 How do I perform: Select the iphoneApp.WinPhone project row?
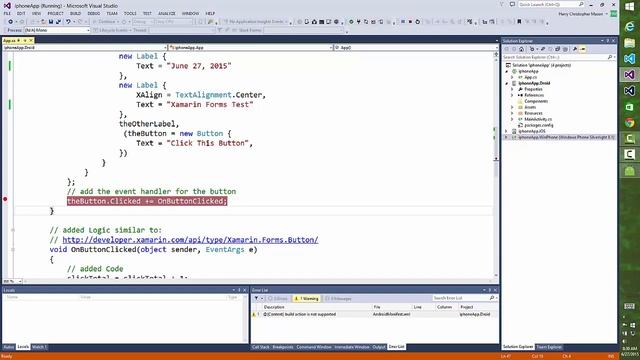560,137
